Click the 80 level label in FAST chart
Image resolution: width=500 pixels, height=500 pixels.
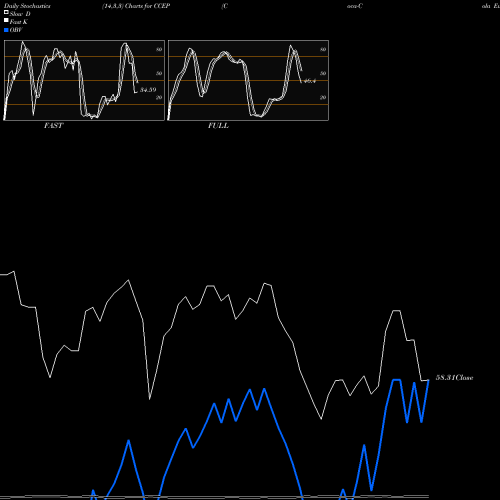tap(159, 49)
